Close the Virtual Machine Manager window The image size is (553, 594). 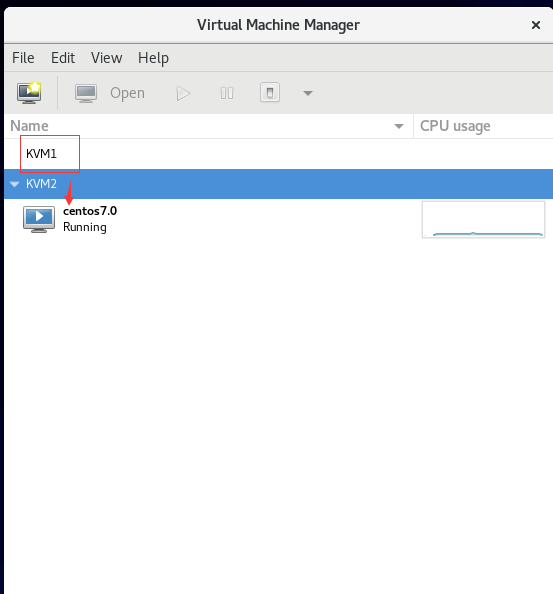click(x=536, y=25)
